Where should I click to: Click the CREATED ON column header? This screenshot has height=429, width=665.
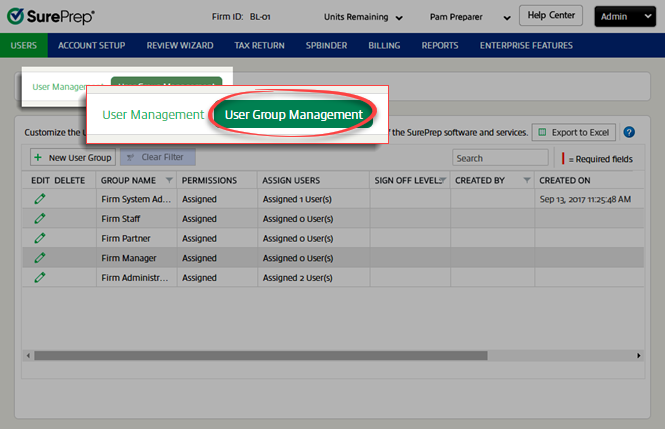click(565, 180)
